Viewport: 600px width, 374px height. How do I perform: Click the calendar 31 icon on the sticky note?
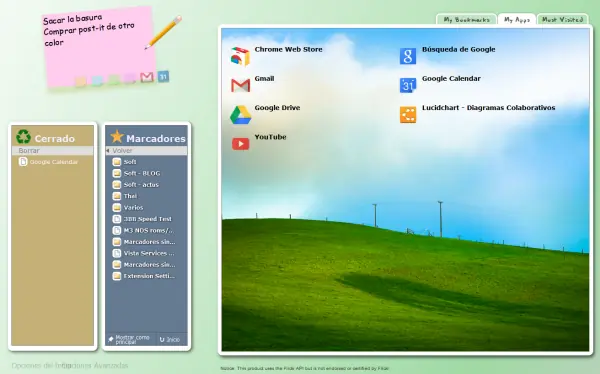[163, 77]
